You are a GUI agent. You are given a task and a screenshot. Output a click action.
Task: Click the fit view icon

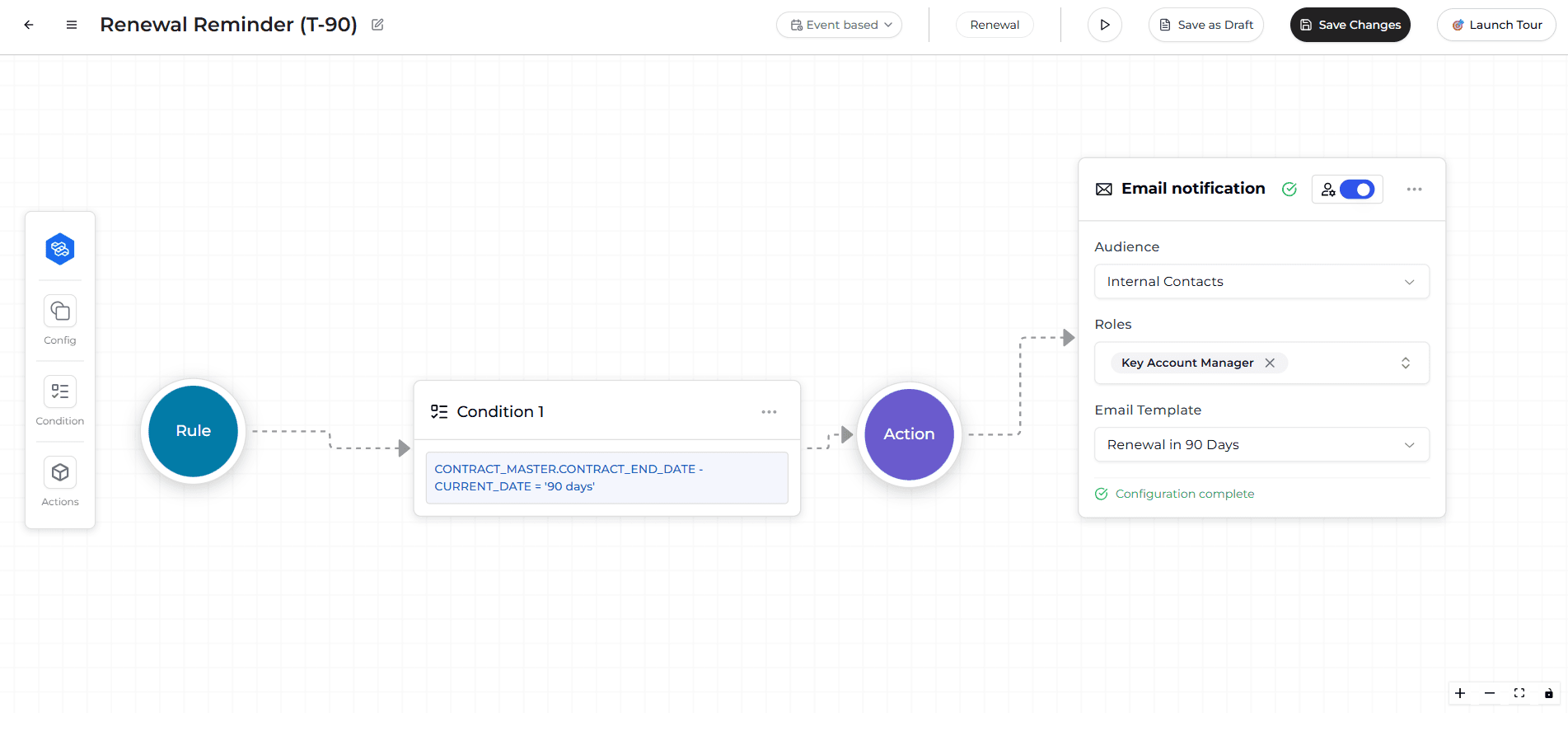(x=1519, y=693)
